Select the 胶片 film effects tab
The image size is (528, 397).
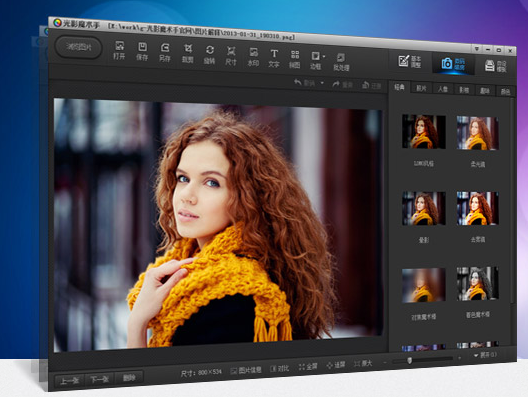(x=421, y=88)
